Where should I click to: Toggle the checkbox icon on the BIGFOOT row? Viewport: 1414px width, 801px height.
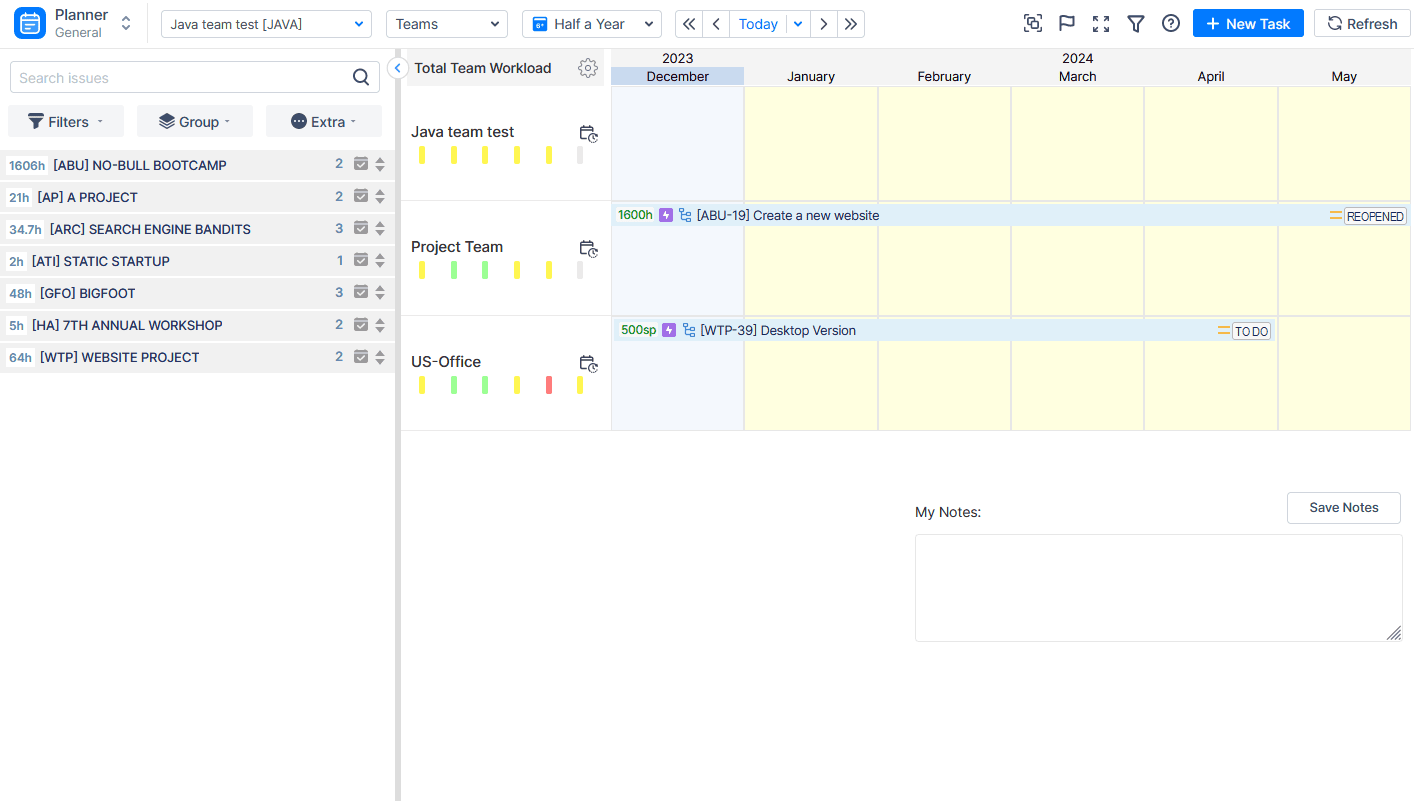[360, 292]
